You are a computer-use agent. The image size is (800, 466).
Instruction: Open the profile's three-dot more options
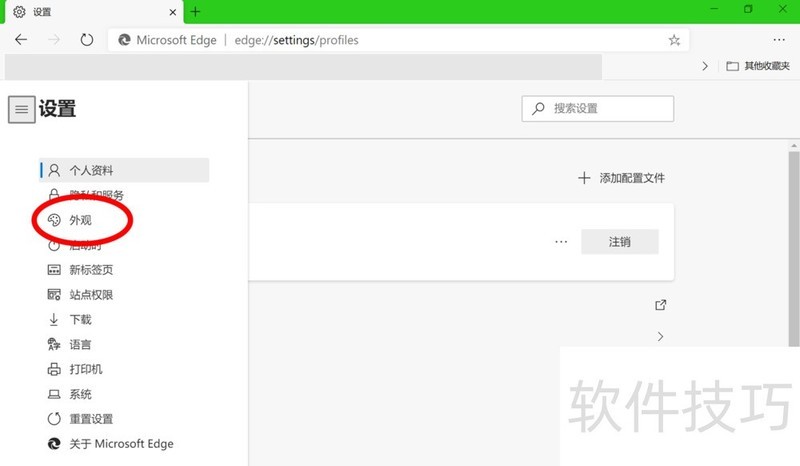coord(561,242)
